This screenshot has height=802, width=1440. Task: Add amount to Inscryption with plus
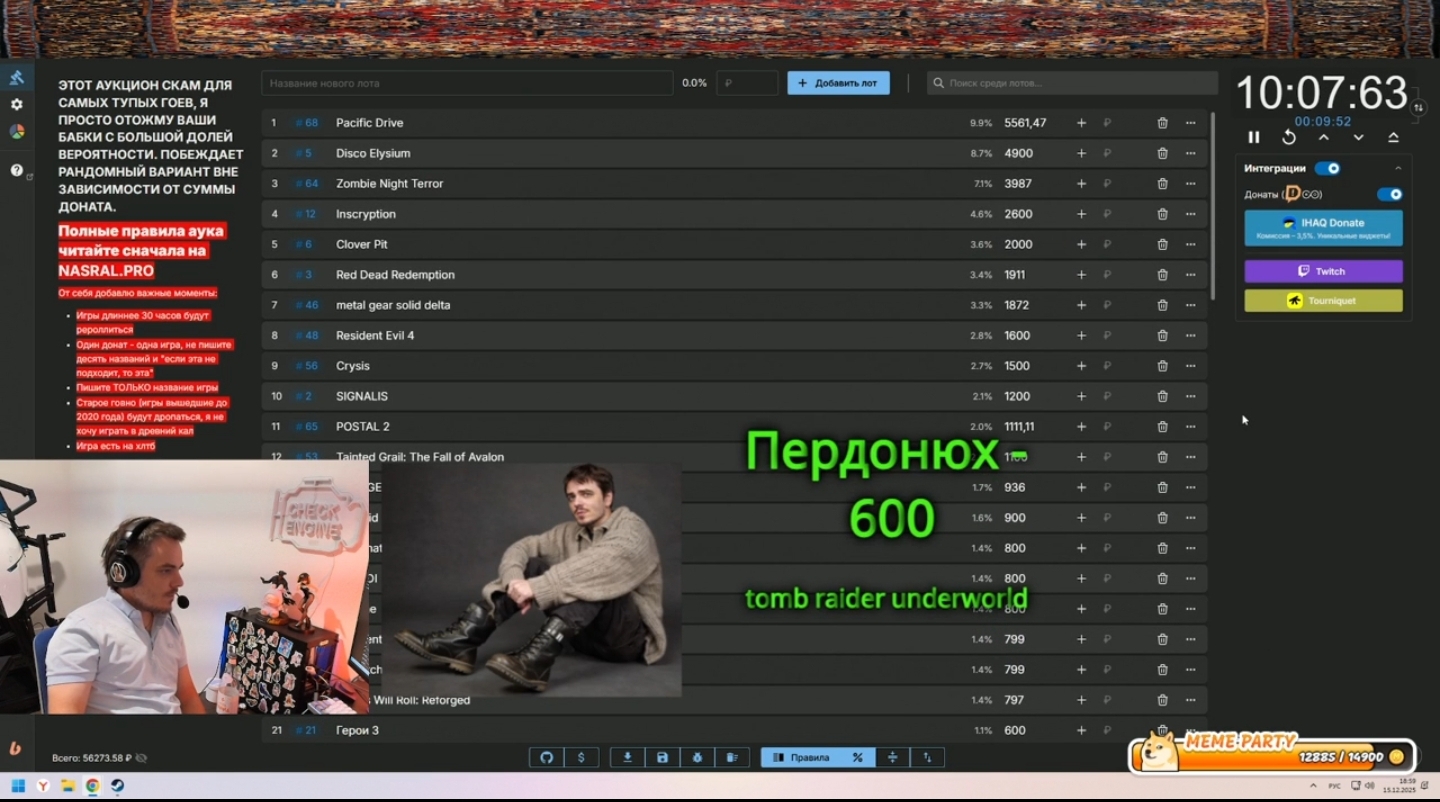(x=1081, y=214)
